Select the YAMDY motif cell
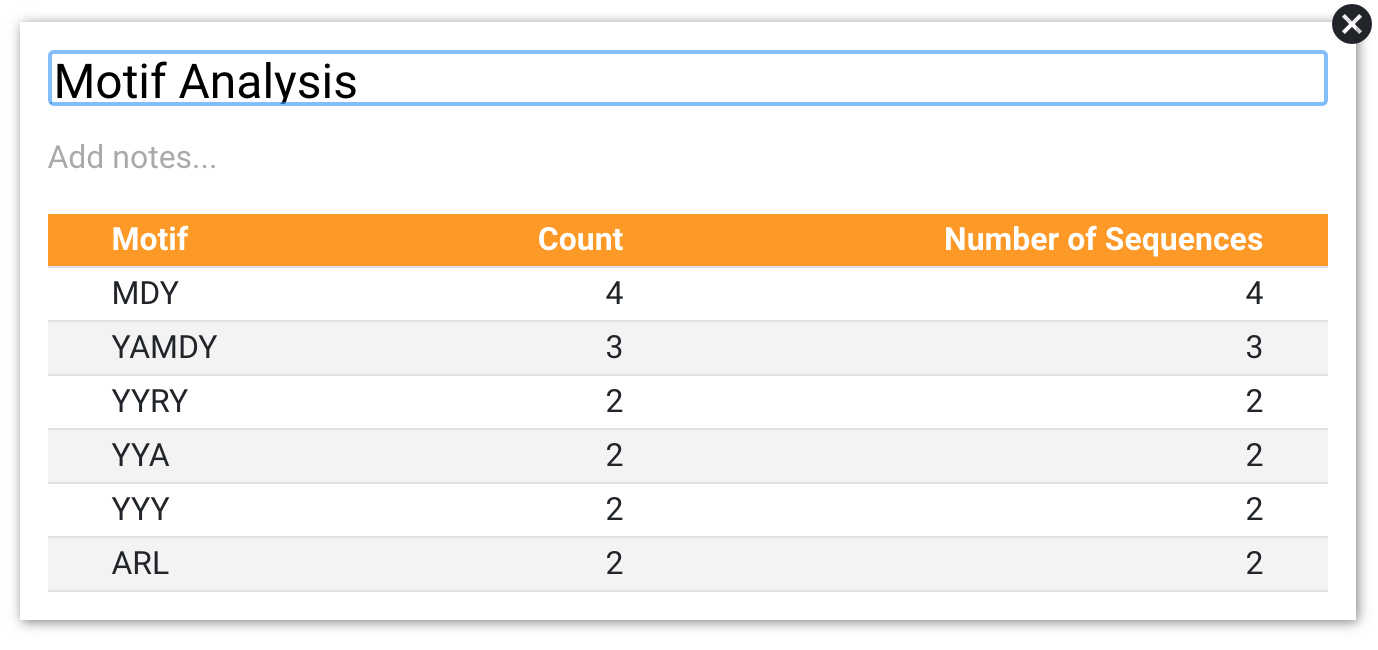 click(x=165, y=348)
